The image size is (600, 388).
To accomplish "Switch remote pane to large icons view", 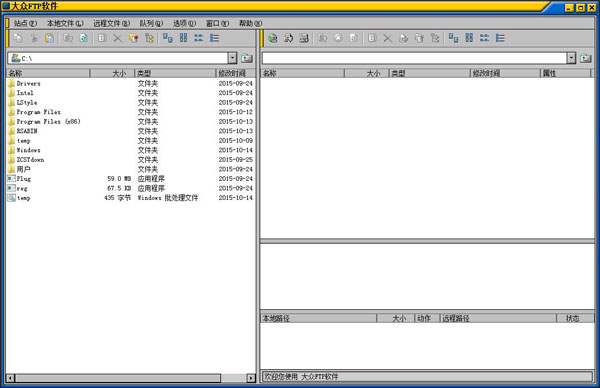I will pos(453,38).
